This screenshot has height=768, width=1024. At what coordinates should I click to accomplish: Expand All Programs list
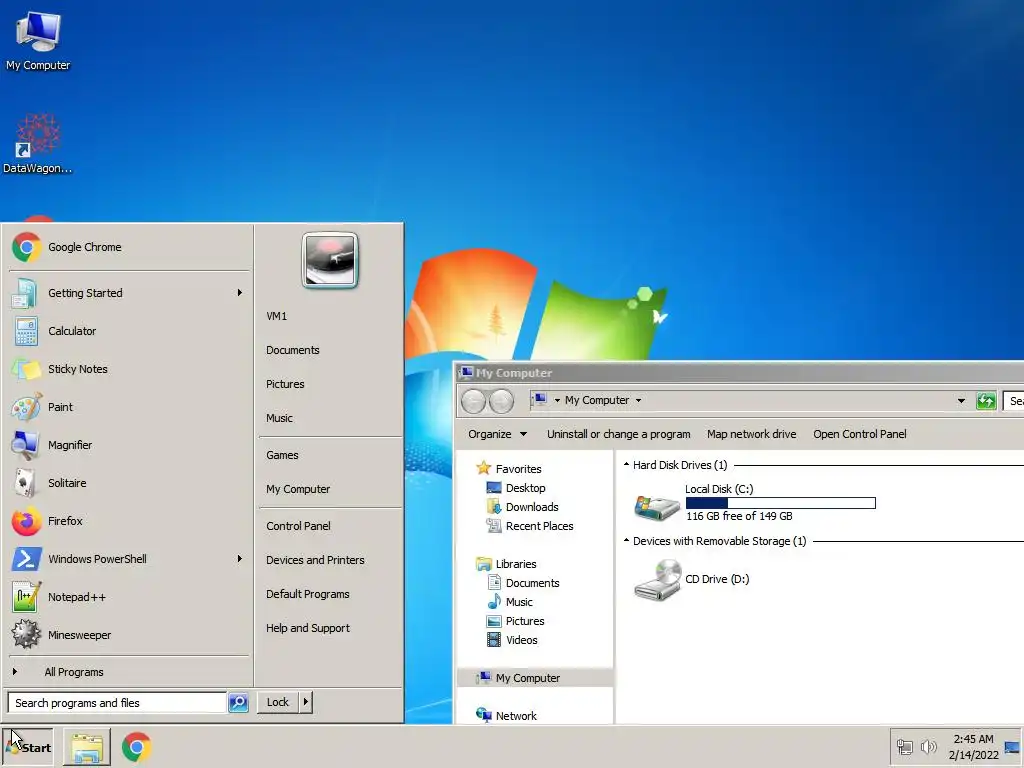click(x=129, y=672)
